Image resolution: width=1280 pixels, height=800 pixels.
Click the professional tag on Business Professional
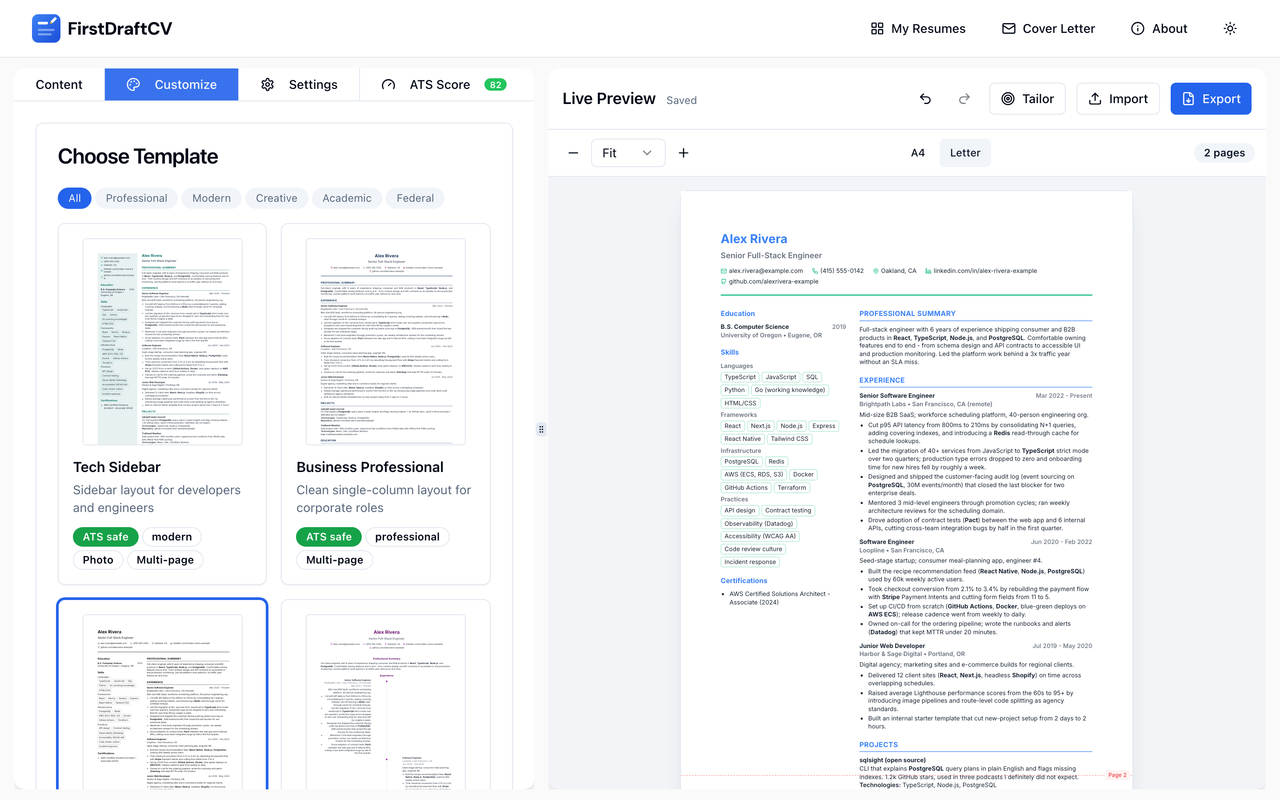click(x=407, y=537)
